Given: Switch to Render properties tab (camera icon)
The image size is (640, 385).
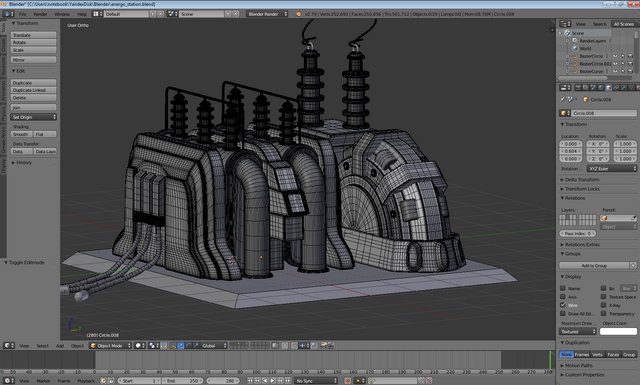Looking at the screenshot, I should pyautogui.click(x=578, y=87).
